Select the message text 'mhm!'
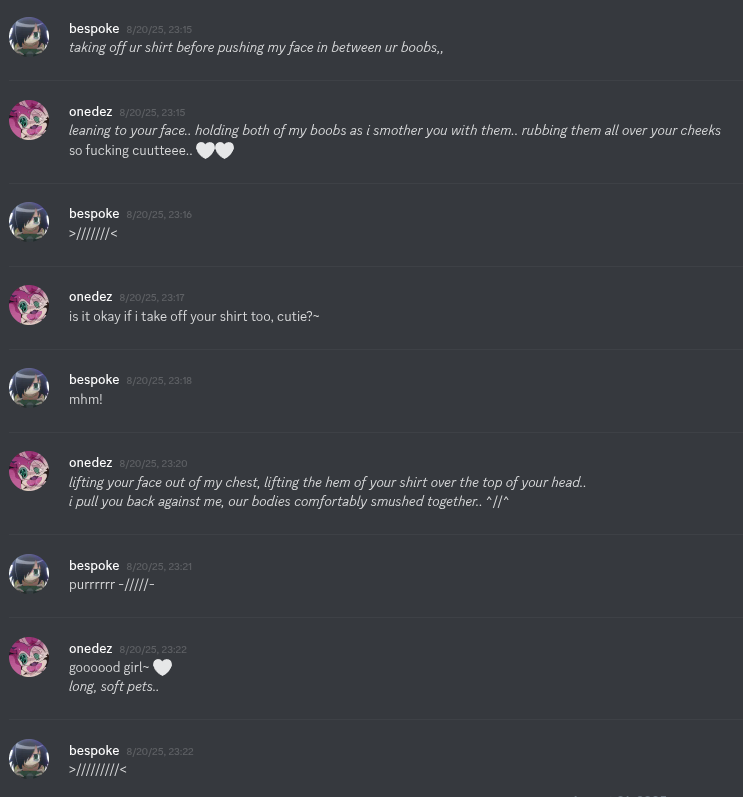Screen dimensions: 743x797 click(86, 400)
